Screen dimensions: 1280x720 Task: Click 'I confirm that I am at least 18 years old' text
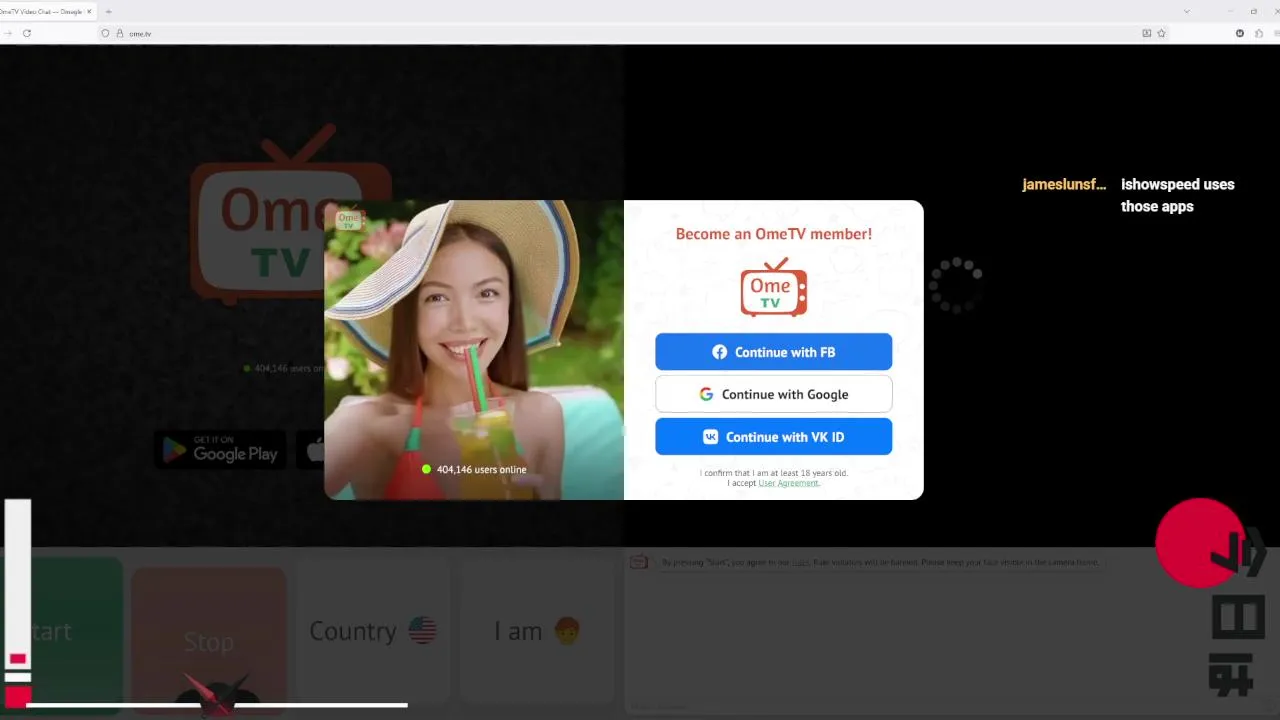773,473
